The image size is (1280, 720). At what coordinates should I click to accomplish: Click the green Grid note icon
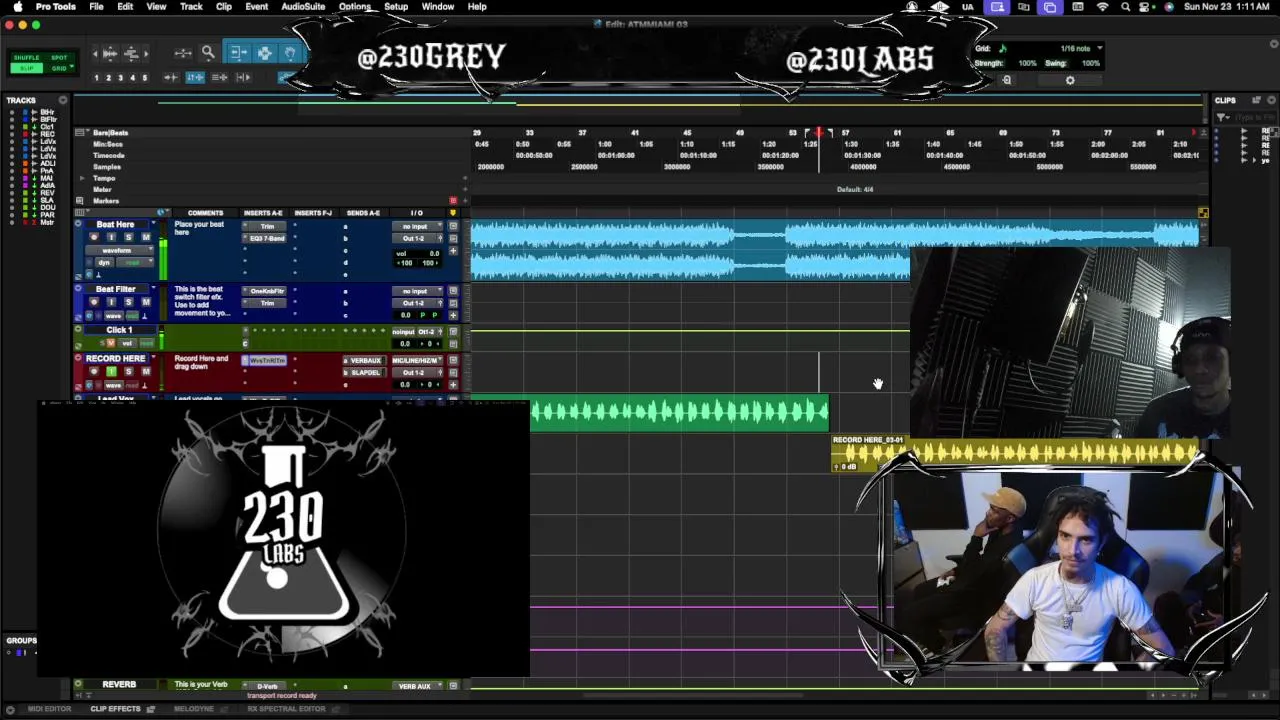click(x=1002, y=48)
